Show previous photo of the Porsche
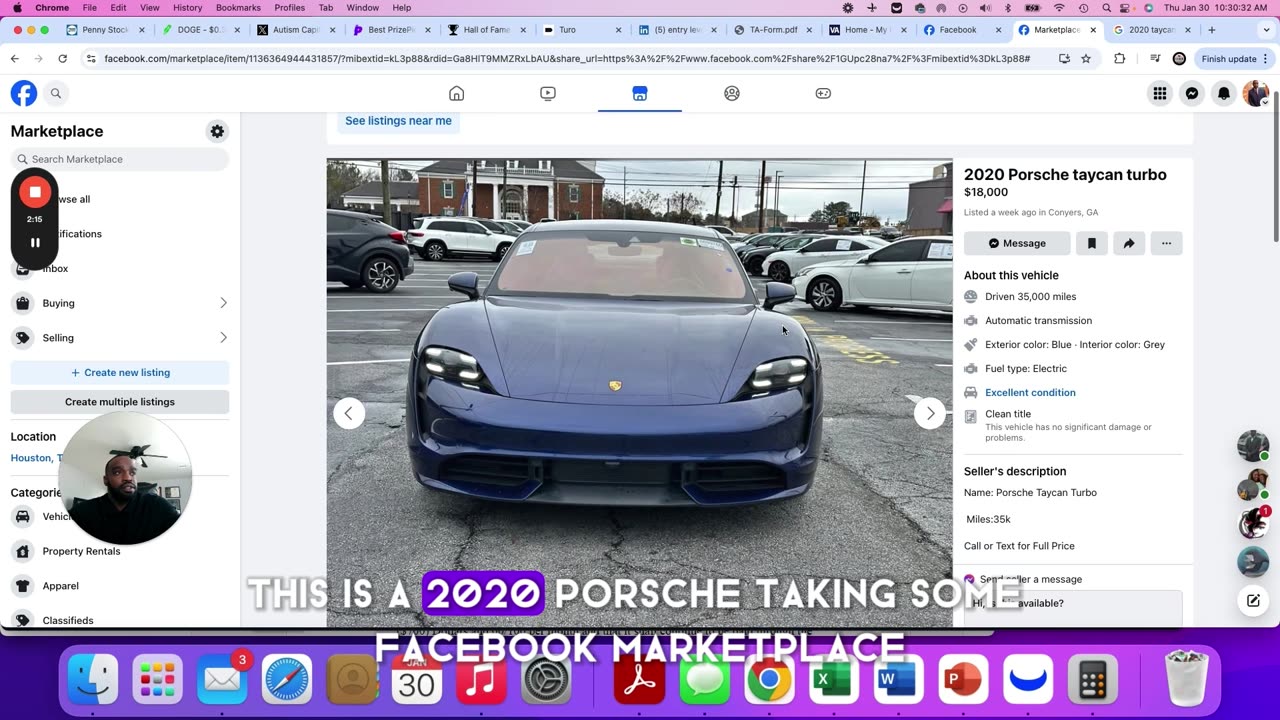The height and width of the screenshot is (720, 1280). (349, 413)
